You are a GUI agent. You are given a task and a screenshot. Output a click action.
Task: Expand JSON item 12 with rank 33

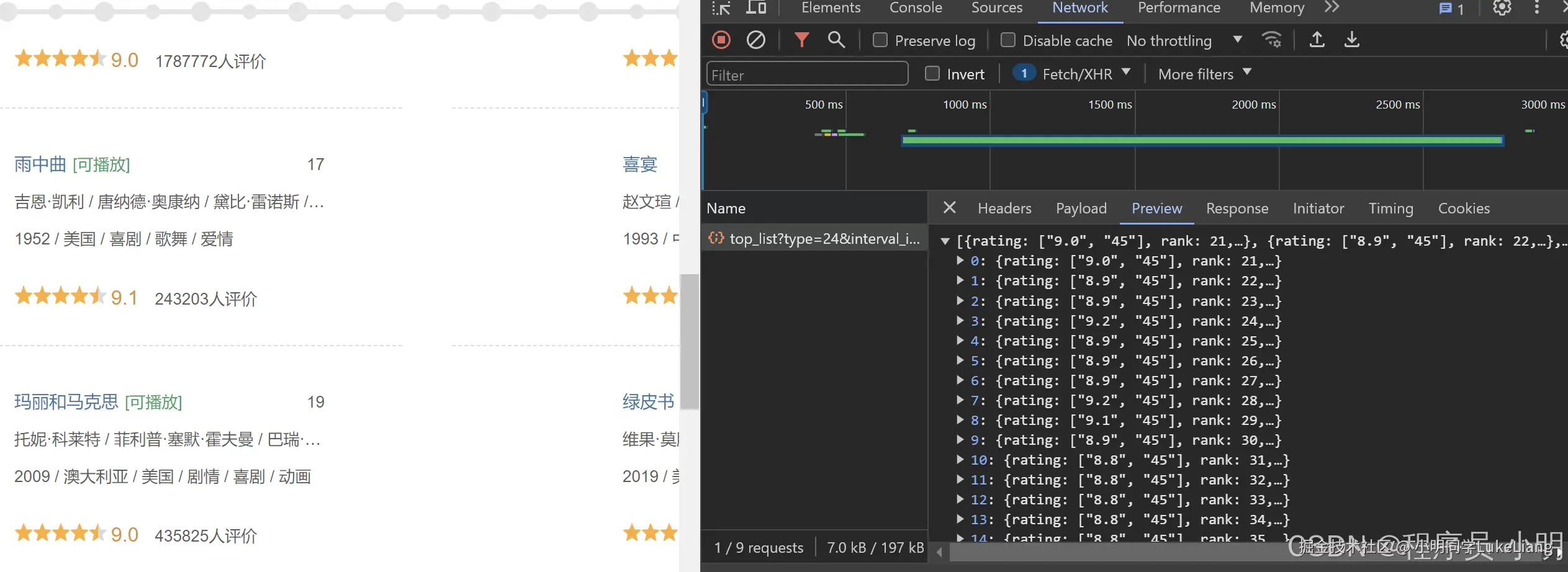tap(960, 499)
